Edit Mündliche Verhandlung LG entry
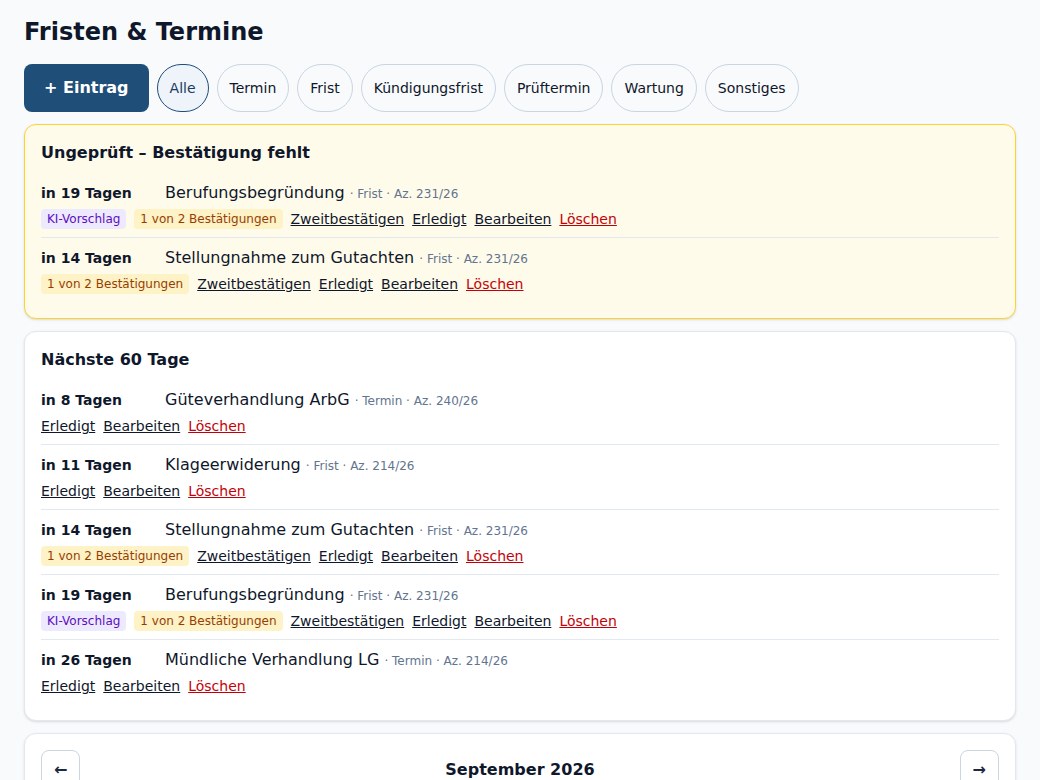 point(141,686)
